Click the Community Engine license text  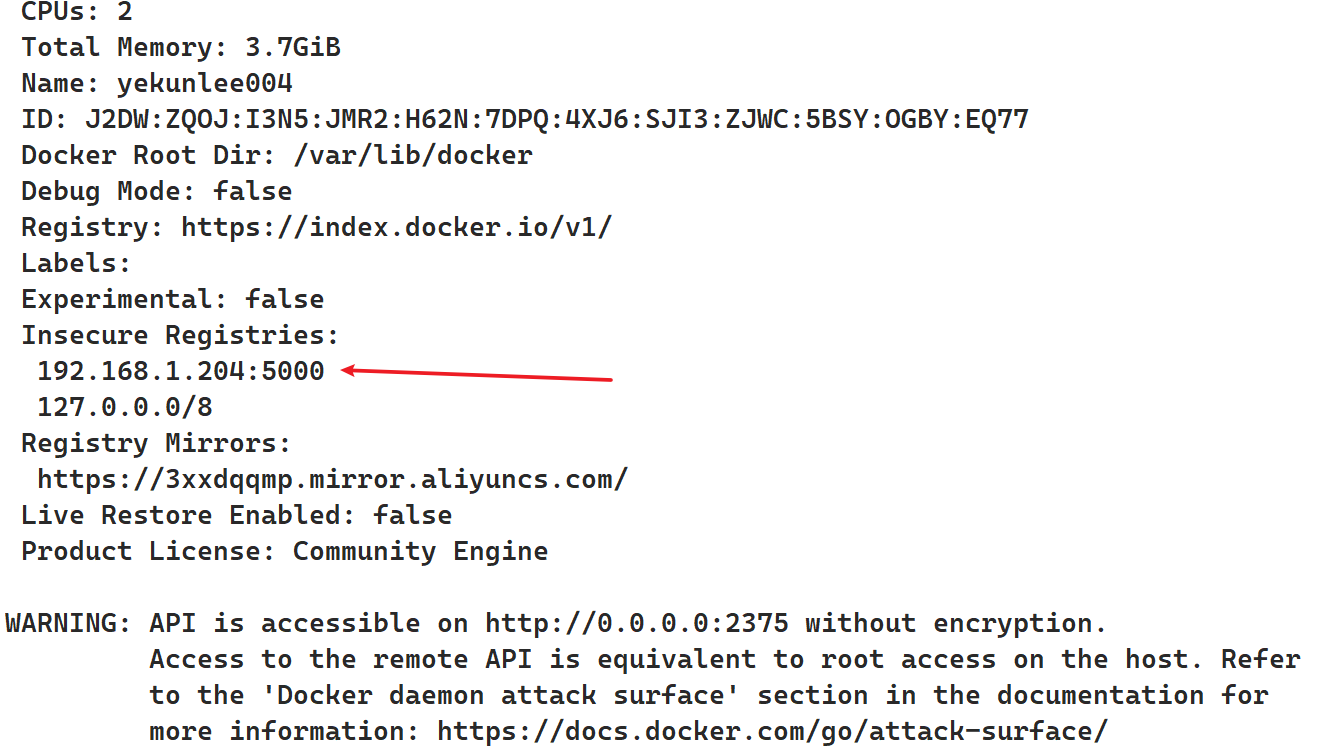tap(420, 551)
